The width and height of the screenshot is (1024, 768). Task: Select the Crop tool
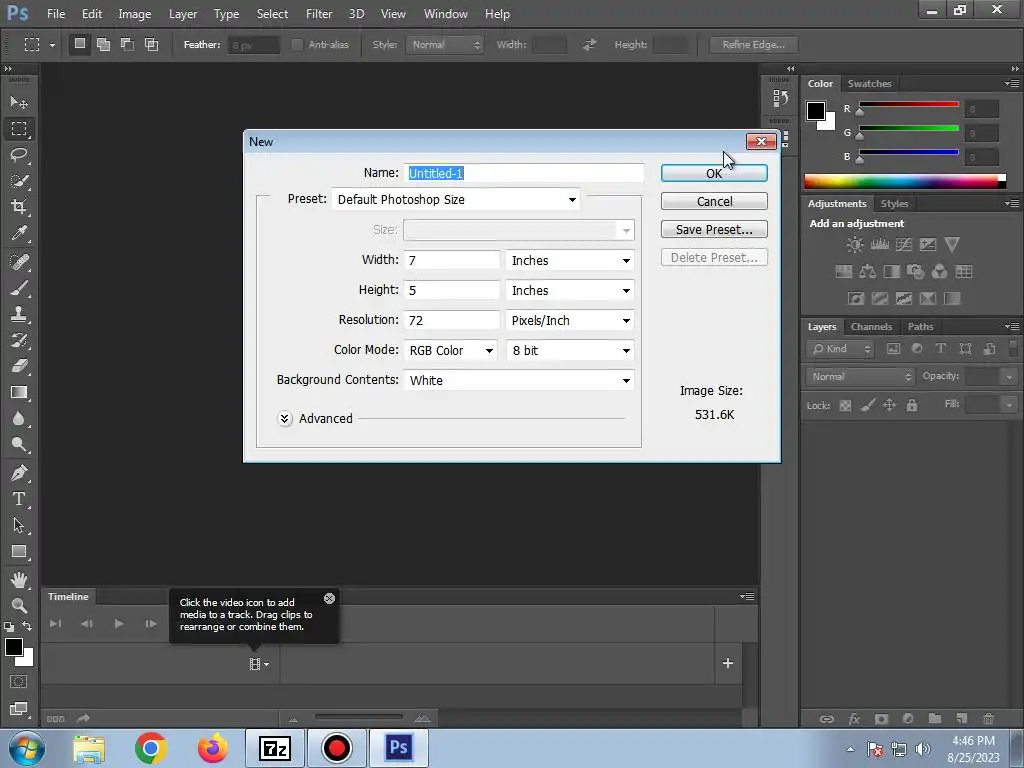coord(19,207)
